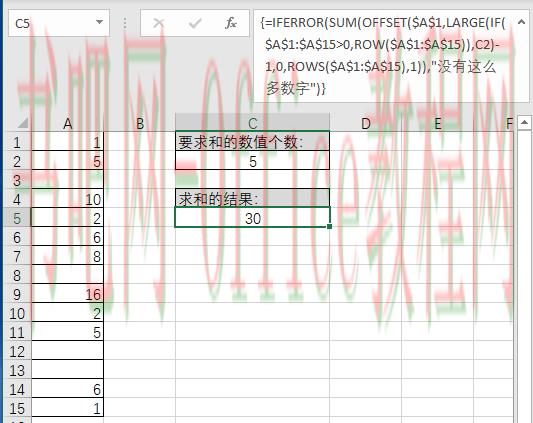
Task: Click the formula bar options dots handle
Action: [x=125, y=23]
